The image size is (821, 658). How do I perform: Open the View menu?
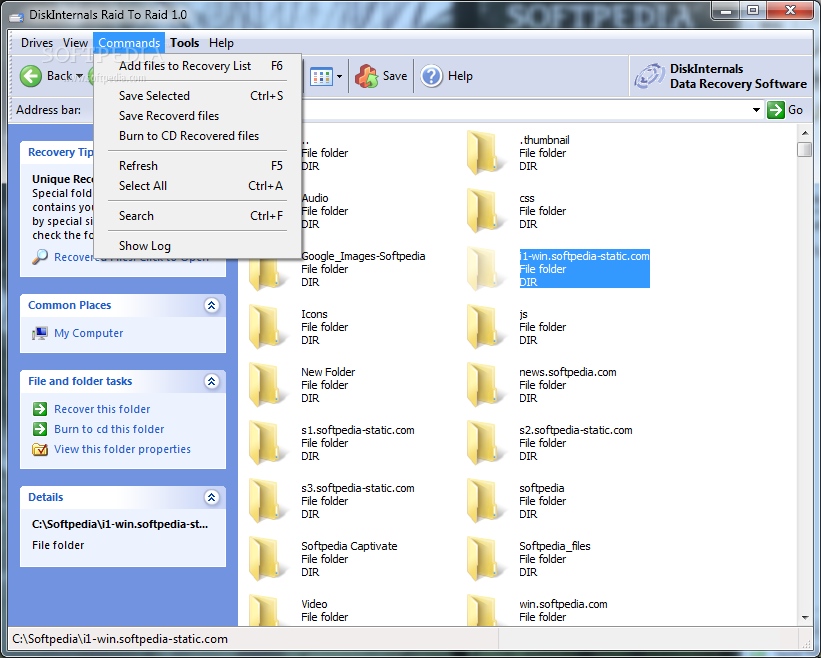(x=75, y=43)
